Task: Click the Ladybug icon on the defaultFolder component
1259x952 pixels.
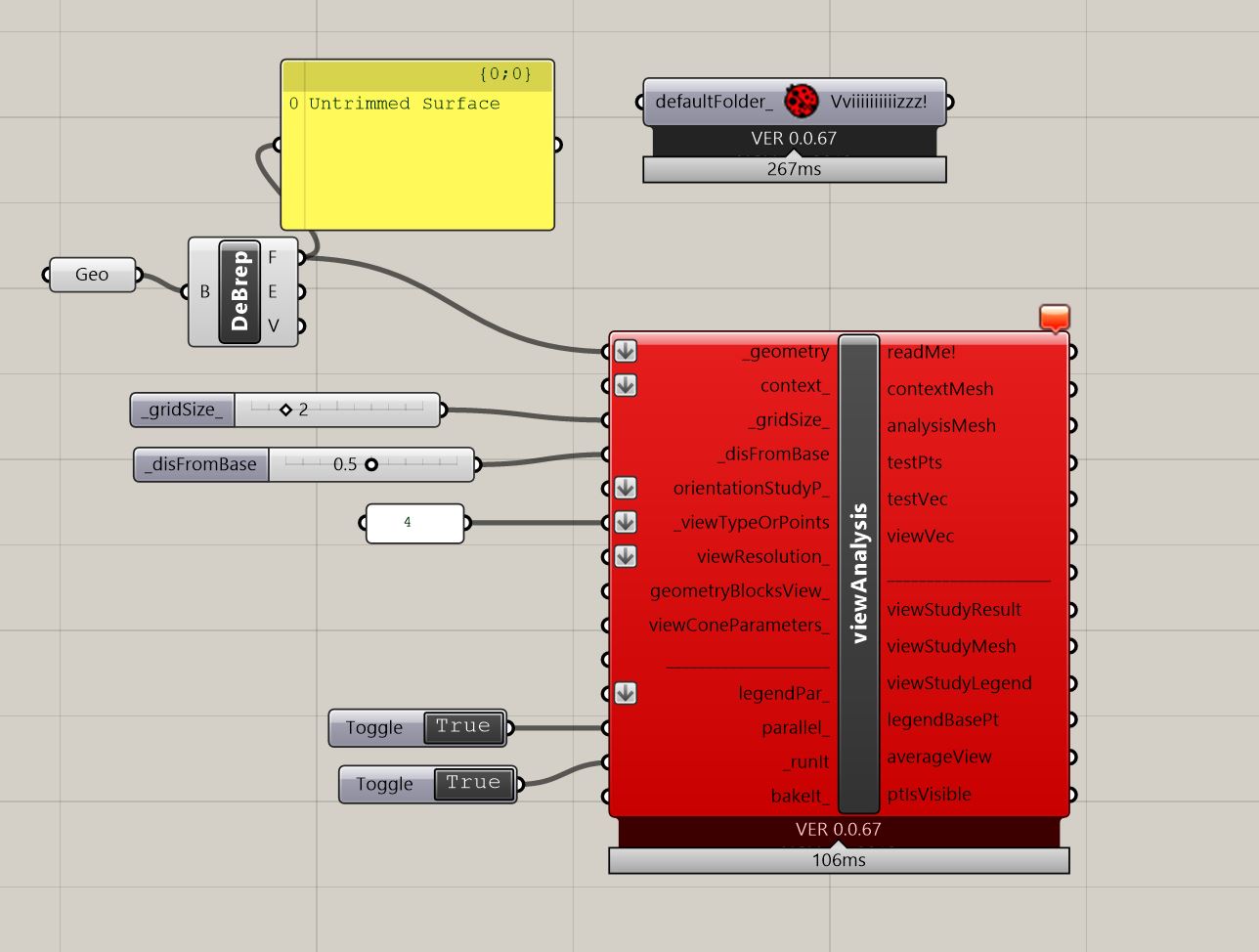Action: coord(802,101)
